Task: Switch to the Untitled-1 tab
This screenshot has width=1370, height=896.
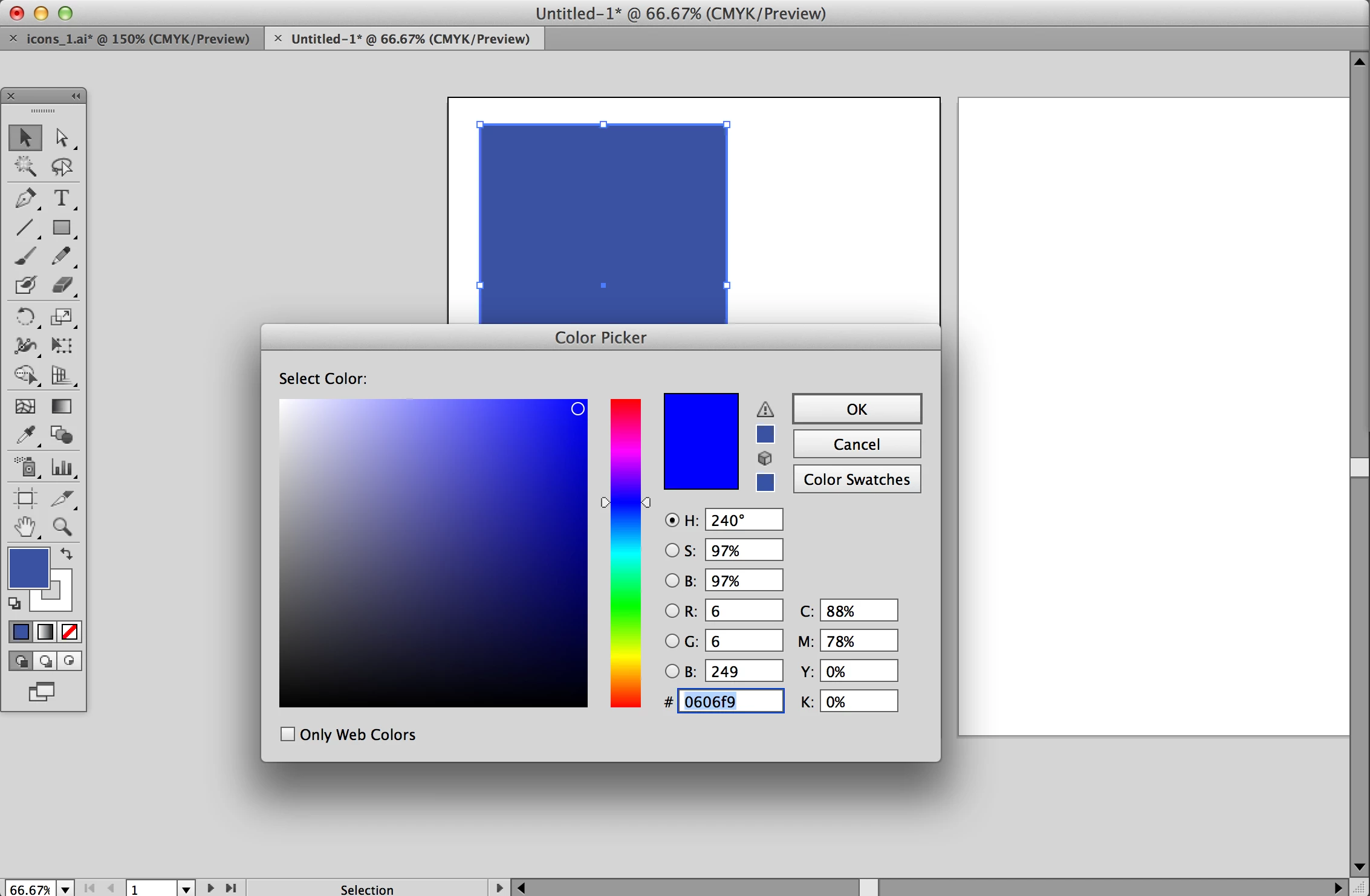Action: 410,39
